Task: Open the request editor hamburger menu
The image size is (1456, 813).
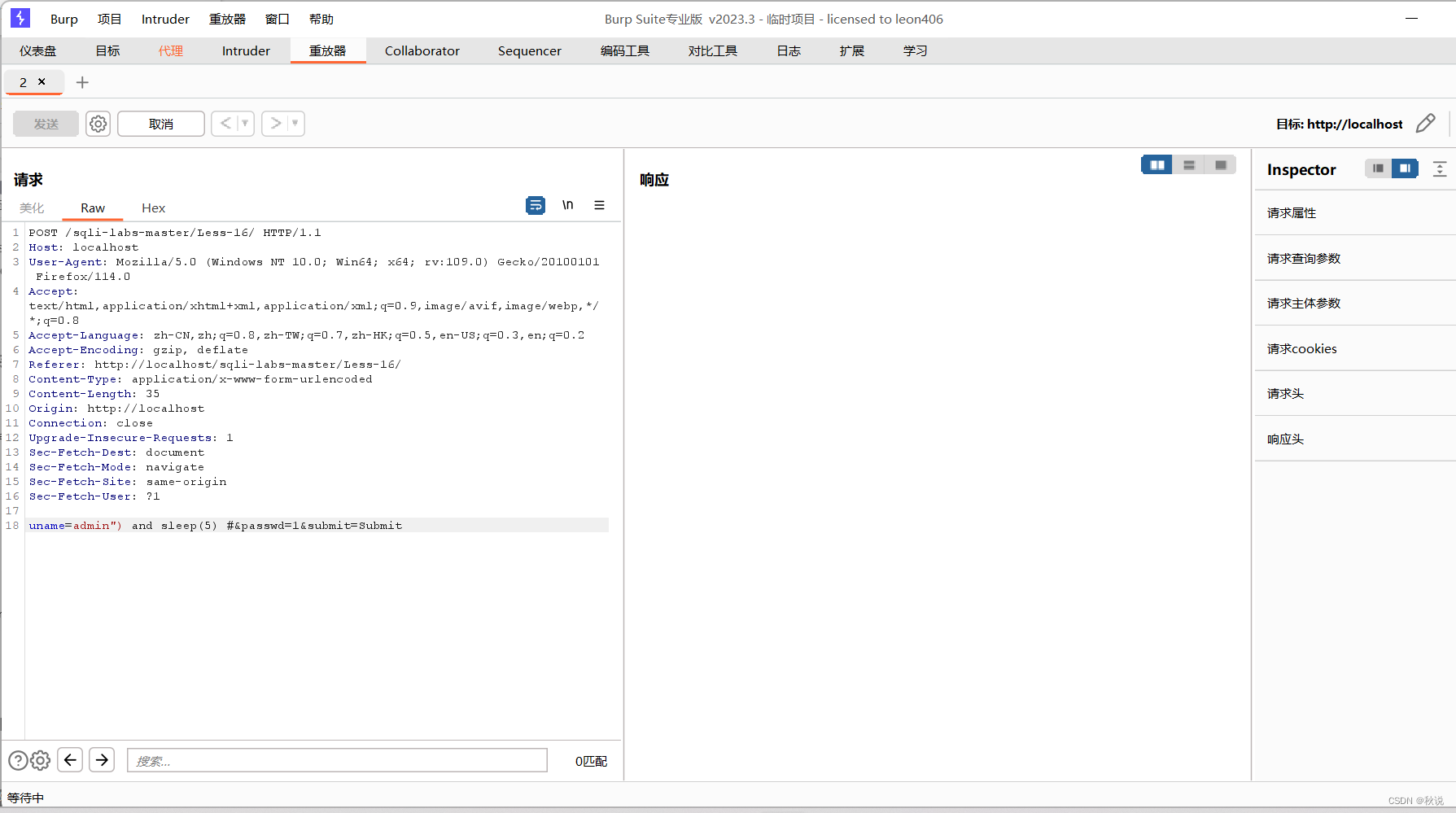Action: 599,205
